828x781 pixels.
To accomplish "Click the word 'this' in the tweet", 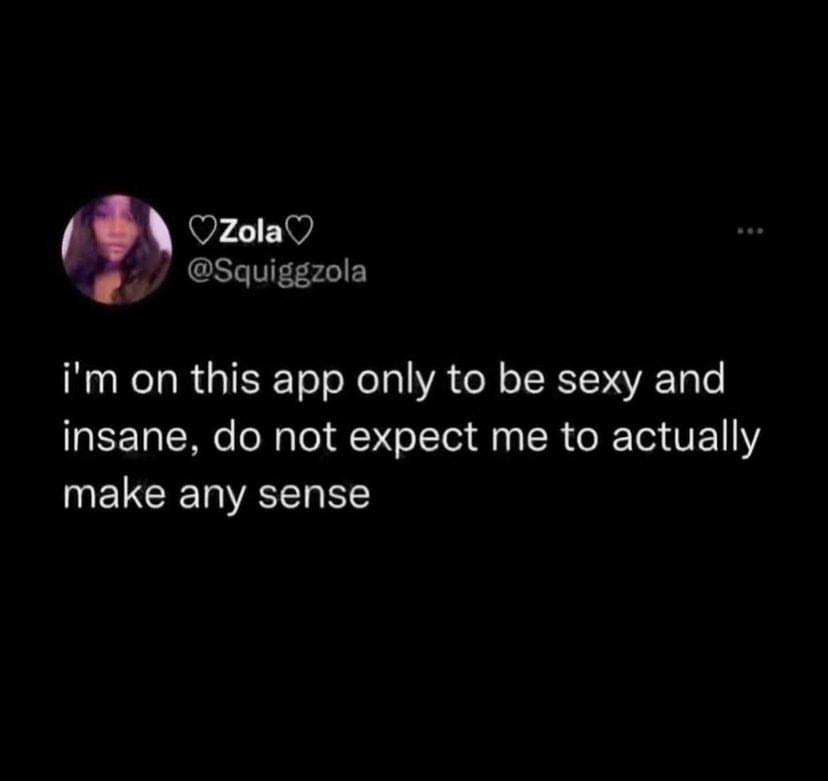I will [226, 380].
